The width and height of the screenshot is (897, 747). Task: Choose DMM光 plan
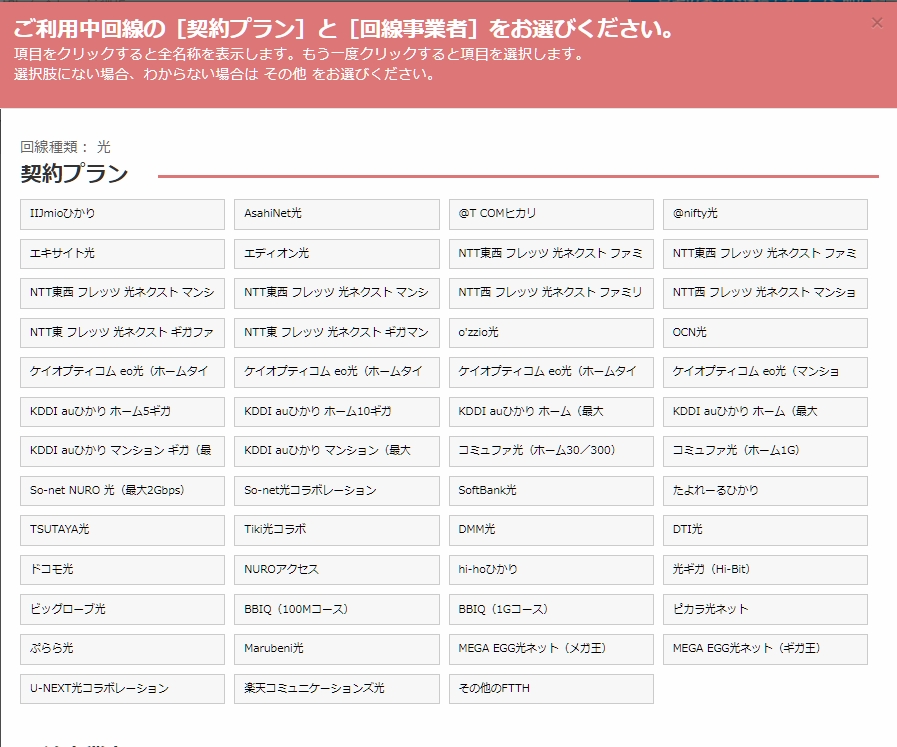(551, 530)
